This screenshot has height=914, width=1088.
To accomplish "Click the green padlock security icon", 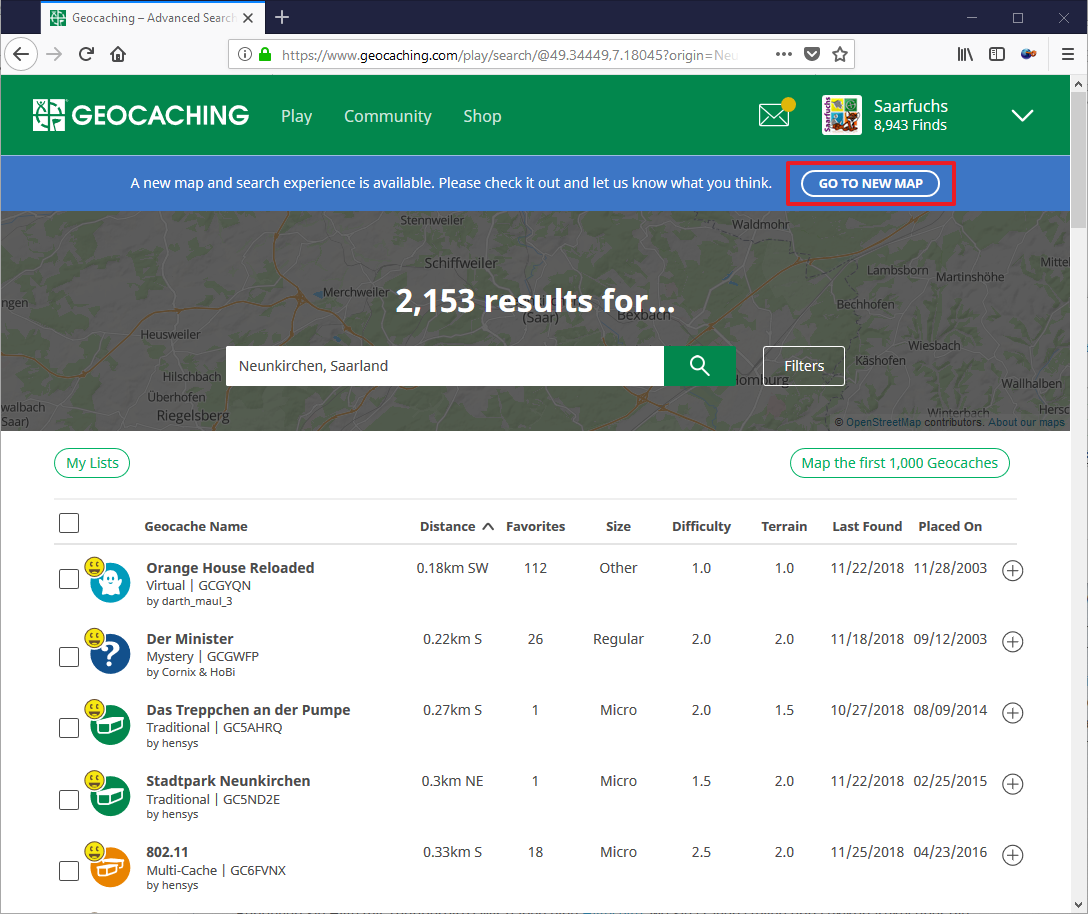I will point(264,54).
